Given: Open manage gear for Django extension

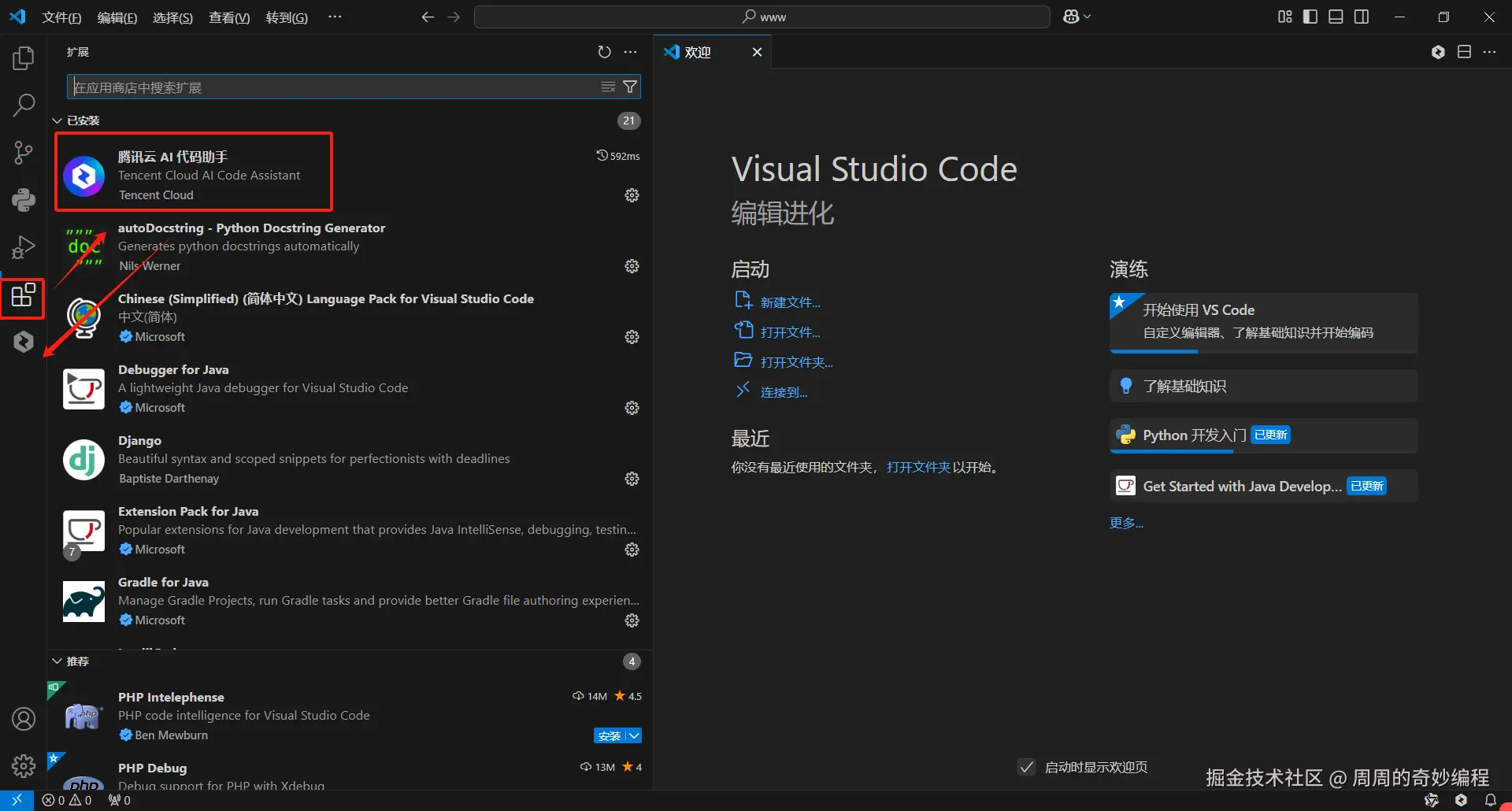Looking at the screenshot, I should (632, 479).
